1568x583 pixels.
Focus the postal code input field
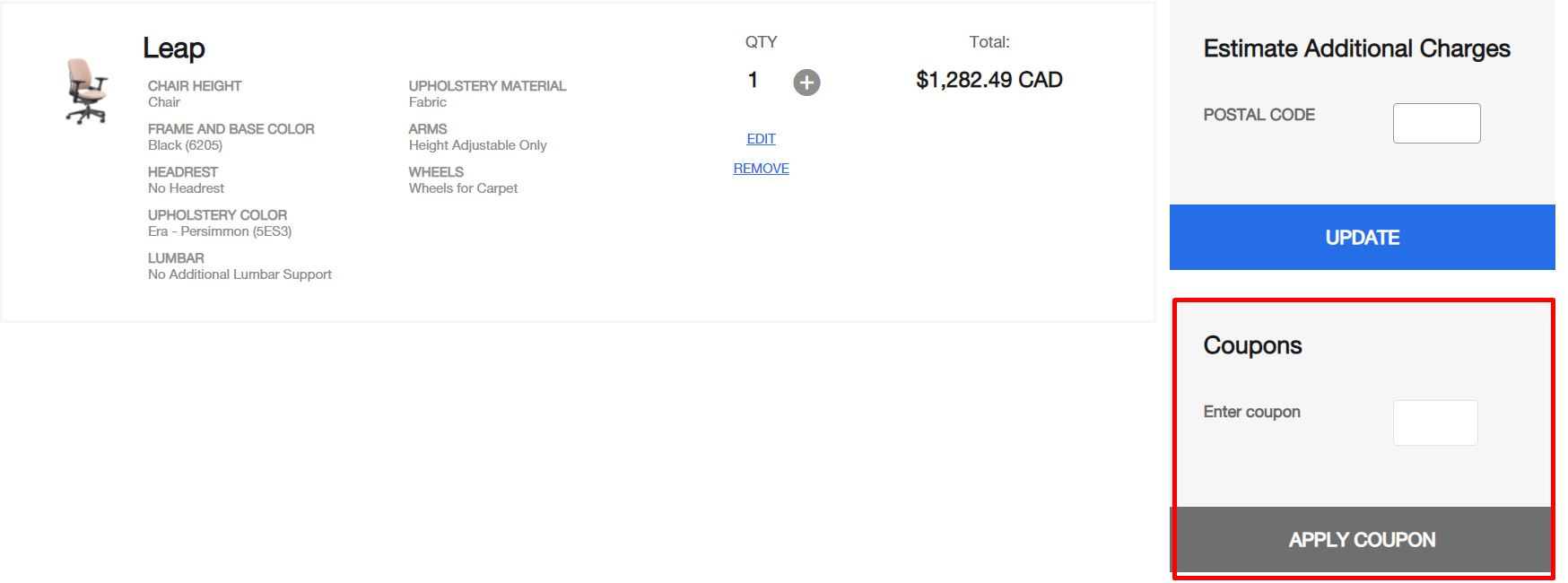click(x=1436, y=123)
